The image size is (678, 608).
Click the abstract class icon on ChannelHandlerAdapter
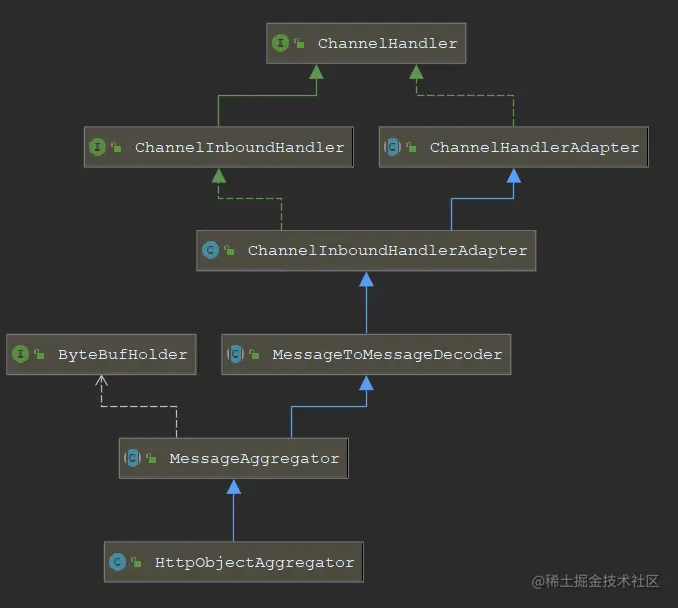pyautogui.click(x=392, y=147)
